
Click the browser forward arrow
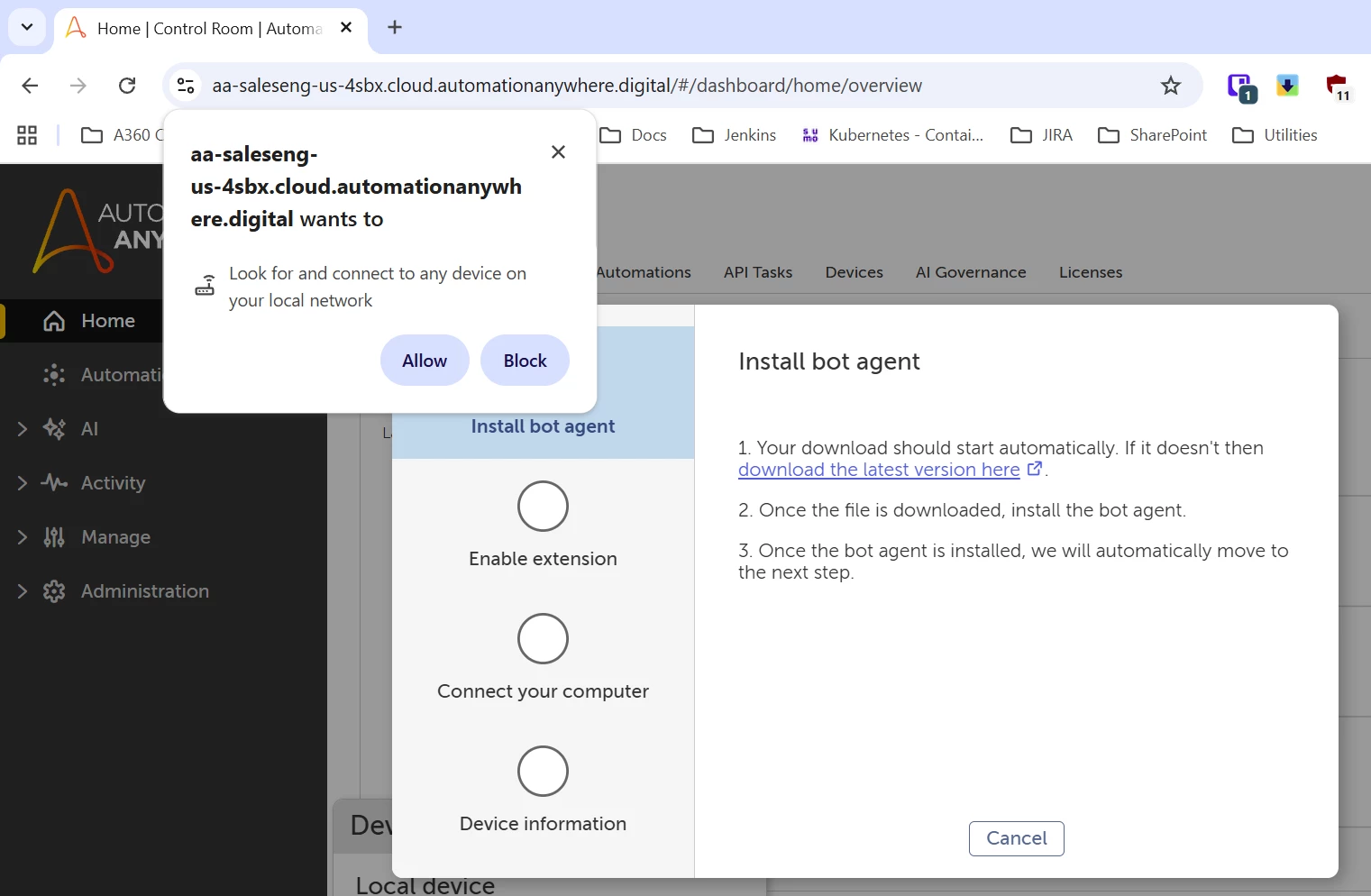tap(78, 86)
